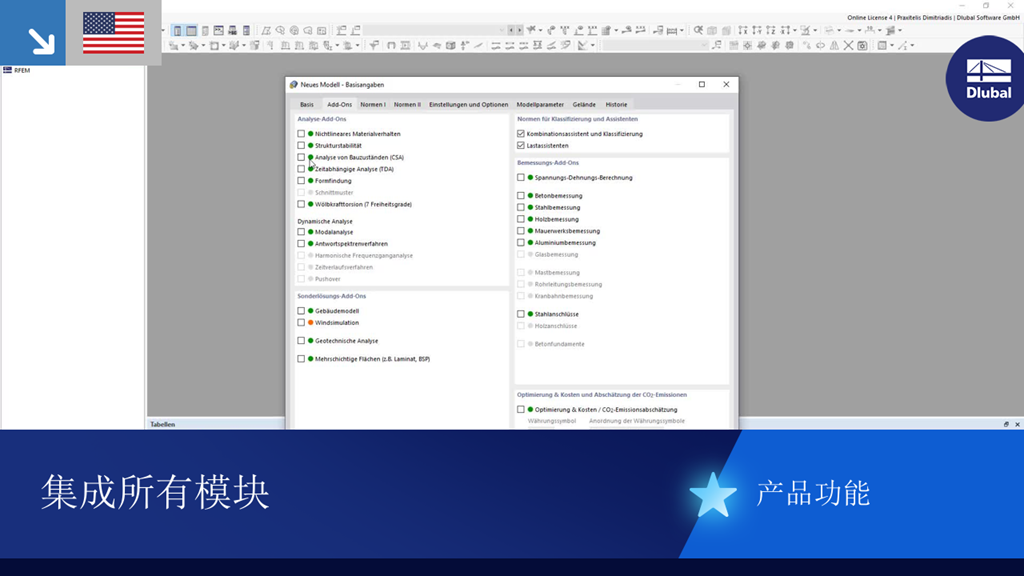This screenshot has width=1024, height=576.
Task: Open dropdown arrow at far right of second toolbar row
Action: click(912, 46)
